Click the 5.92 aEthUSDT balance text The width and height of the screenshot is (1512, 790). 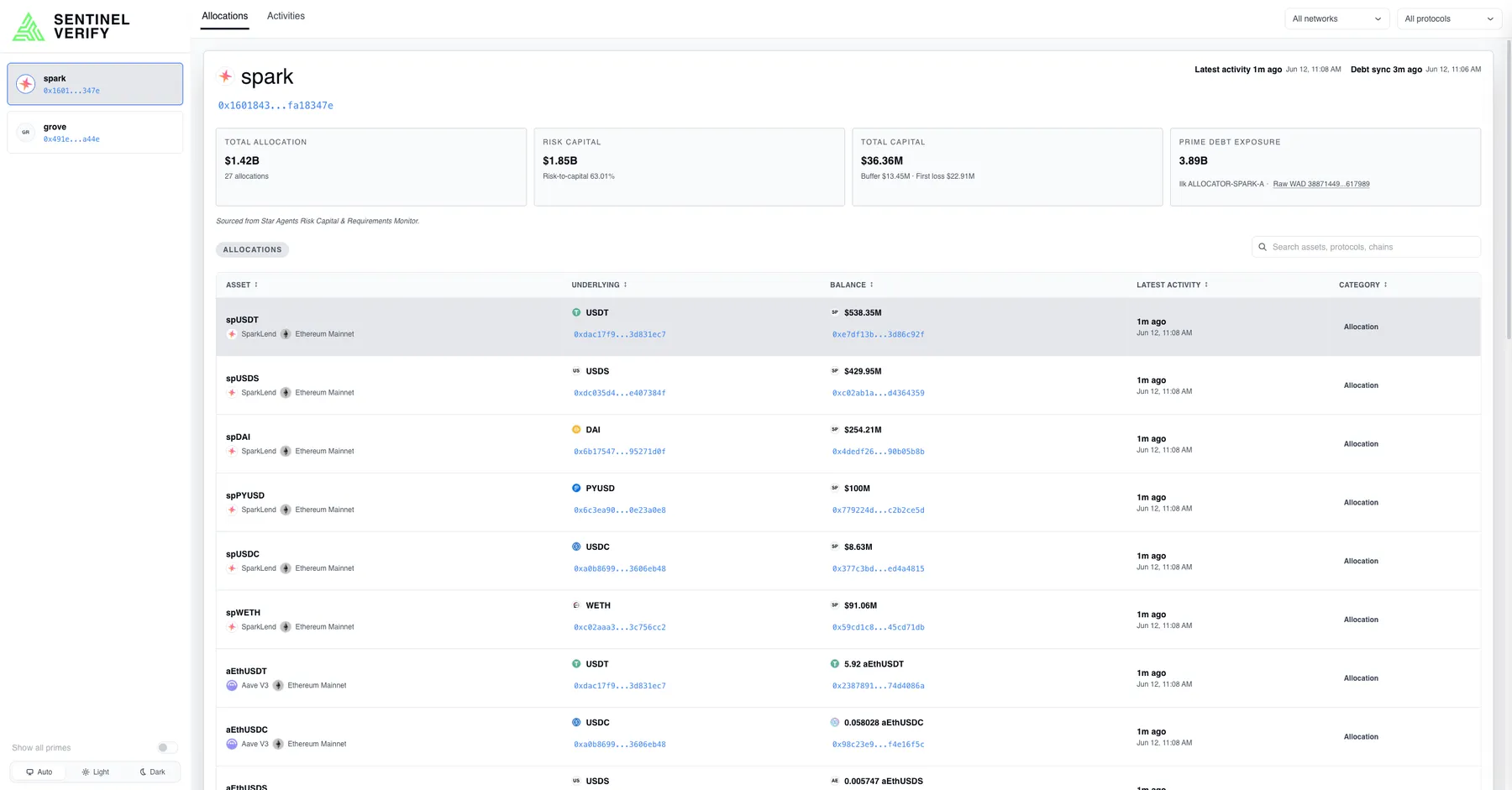[874, 664]
